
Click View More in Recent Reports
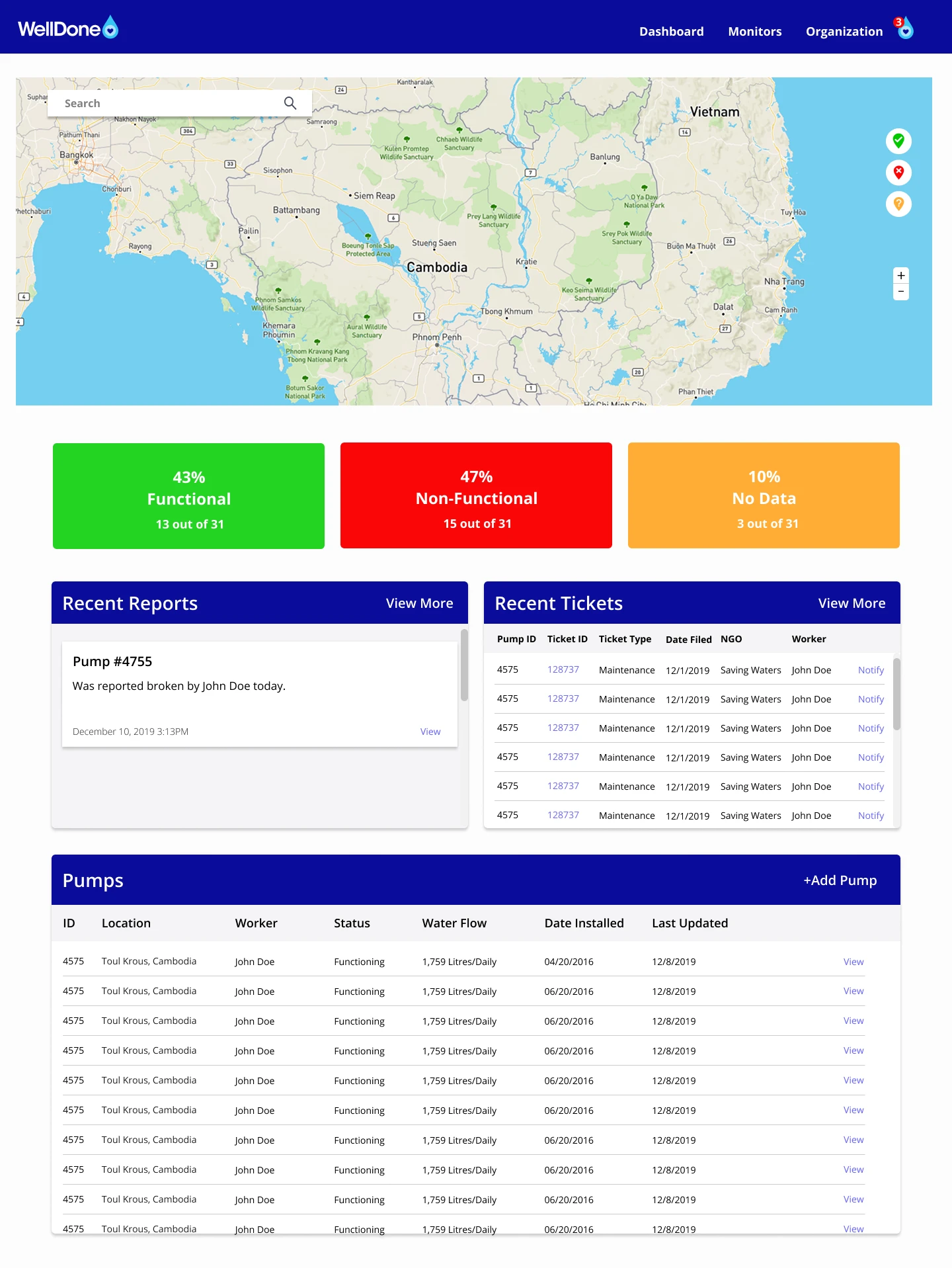419,603
